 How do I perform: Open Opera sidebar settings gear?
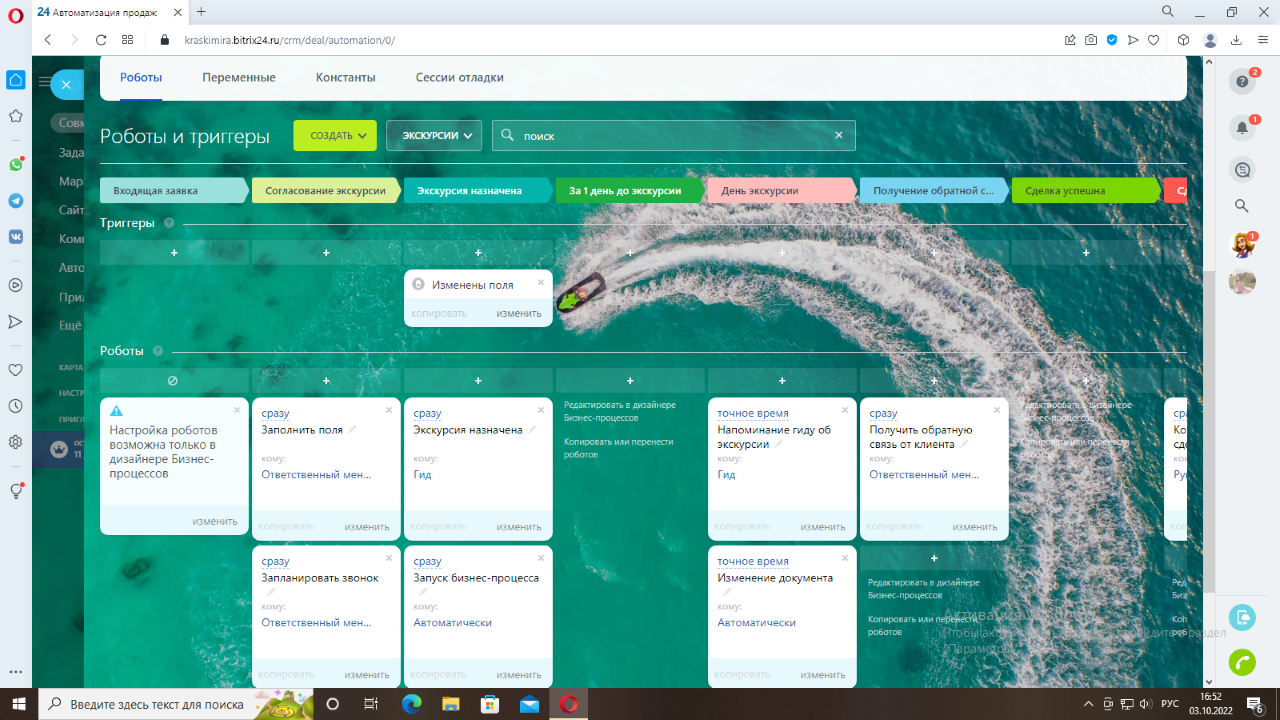click(x=16, y=442)
